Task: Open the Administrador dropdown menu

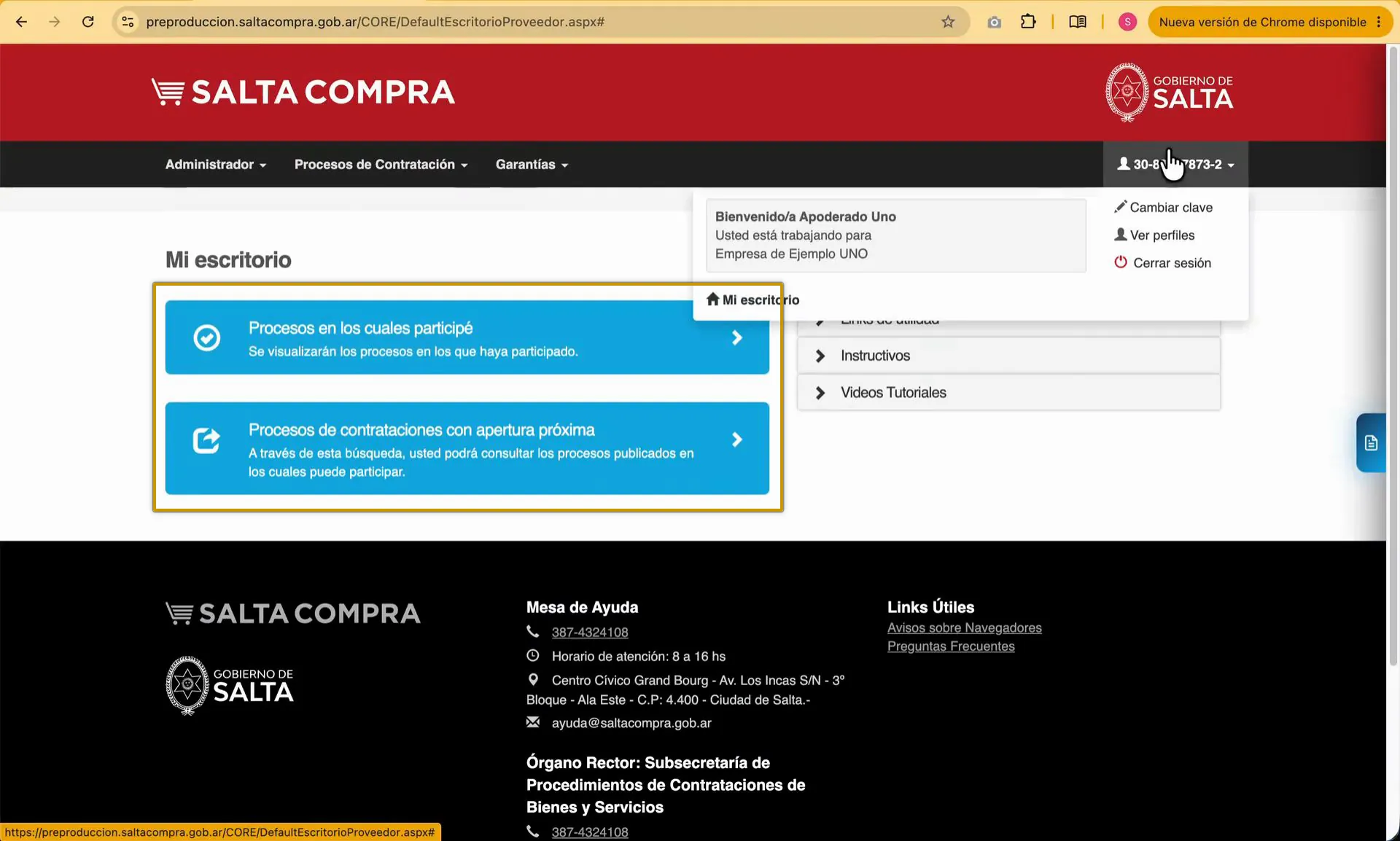Action: click(x=216, y=164)
